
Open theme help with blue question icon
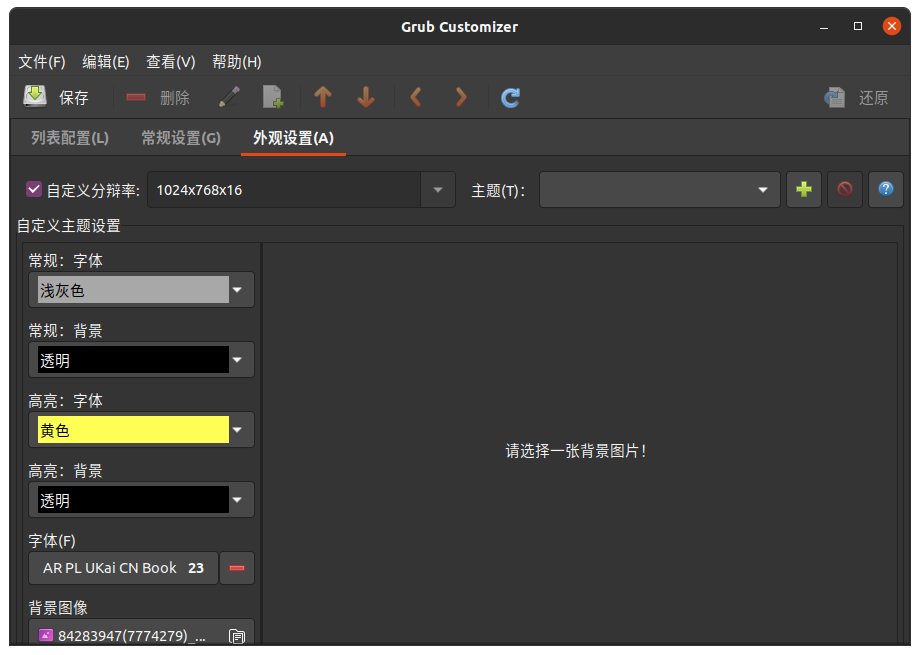[886, 189]
